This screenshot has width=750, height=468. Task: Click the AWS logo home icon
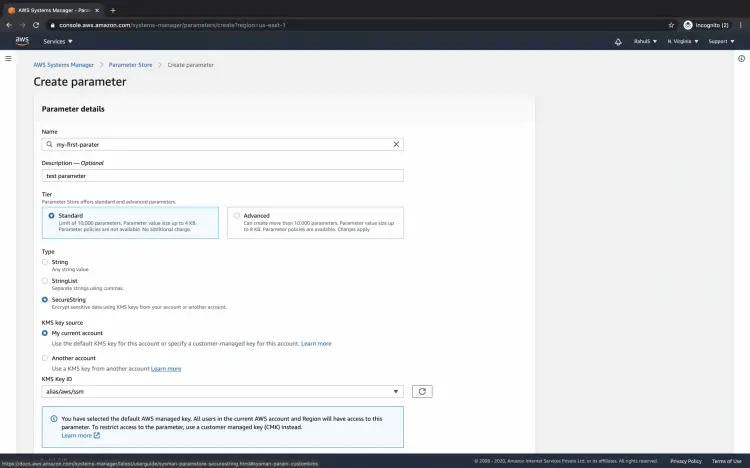pos(22,41)
